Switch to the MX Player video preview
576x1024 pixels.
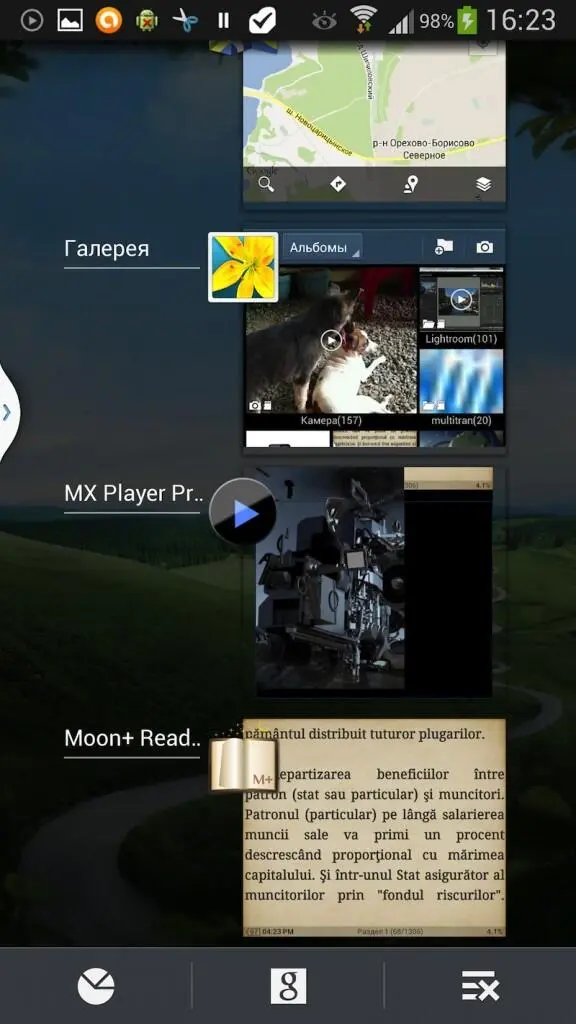374,581
